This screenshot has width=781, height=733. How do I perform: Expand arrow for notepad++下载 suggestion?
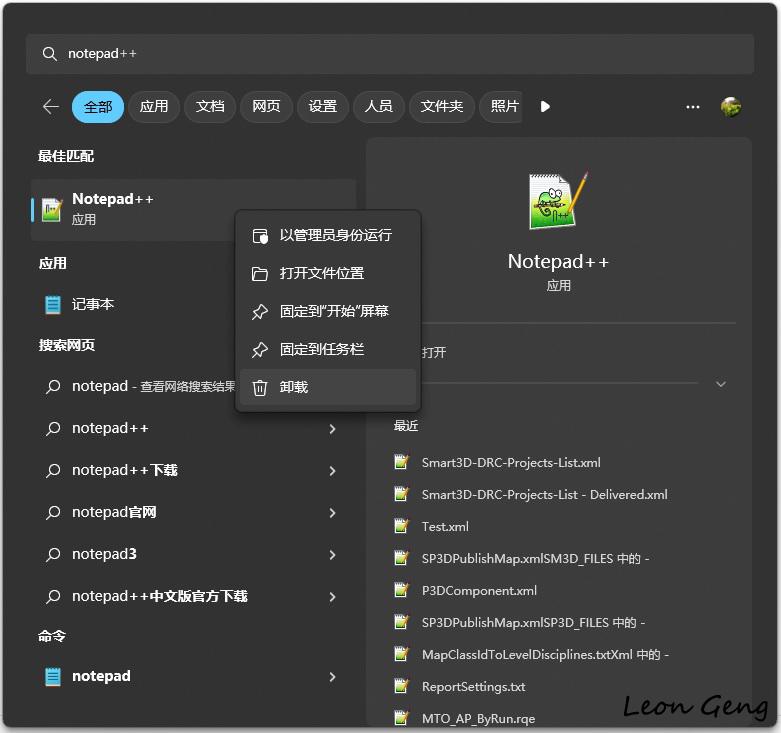tap(333, 471)
